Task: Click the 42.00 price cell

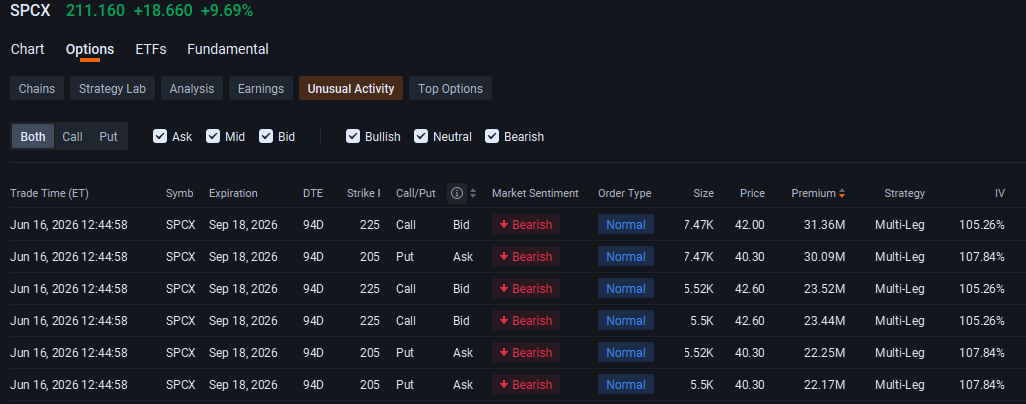Action: [749, 225]
